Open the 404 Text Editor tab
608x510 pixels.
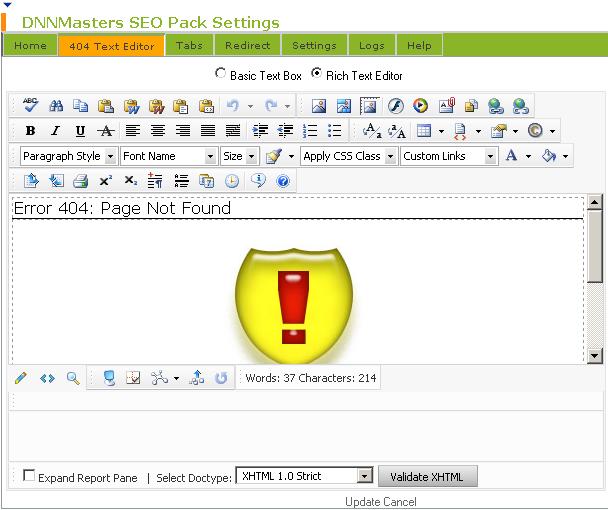pyautogui.click(x=112, y=46)
